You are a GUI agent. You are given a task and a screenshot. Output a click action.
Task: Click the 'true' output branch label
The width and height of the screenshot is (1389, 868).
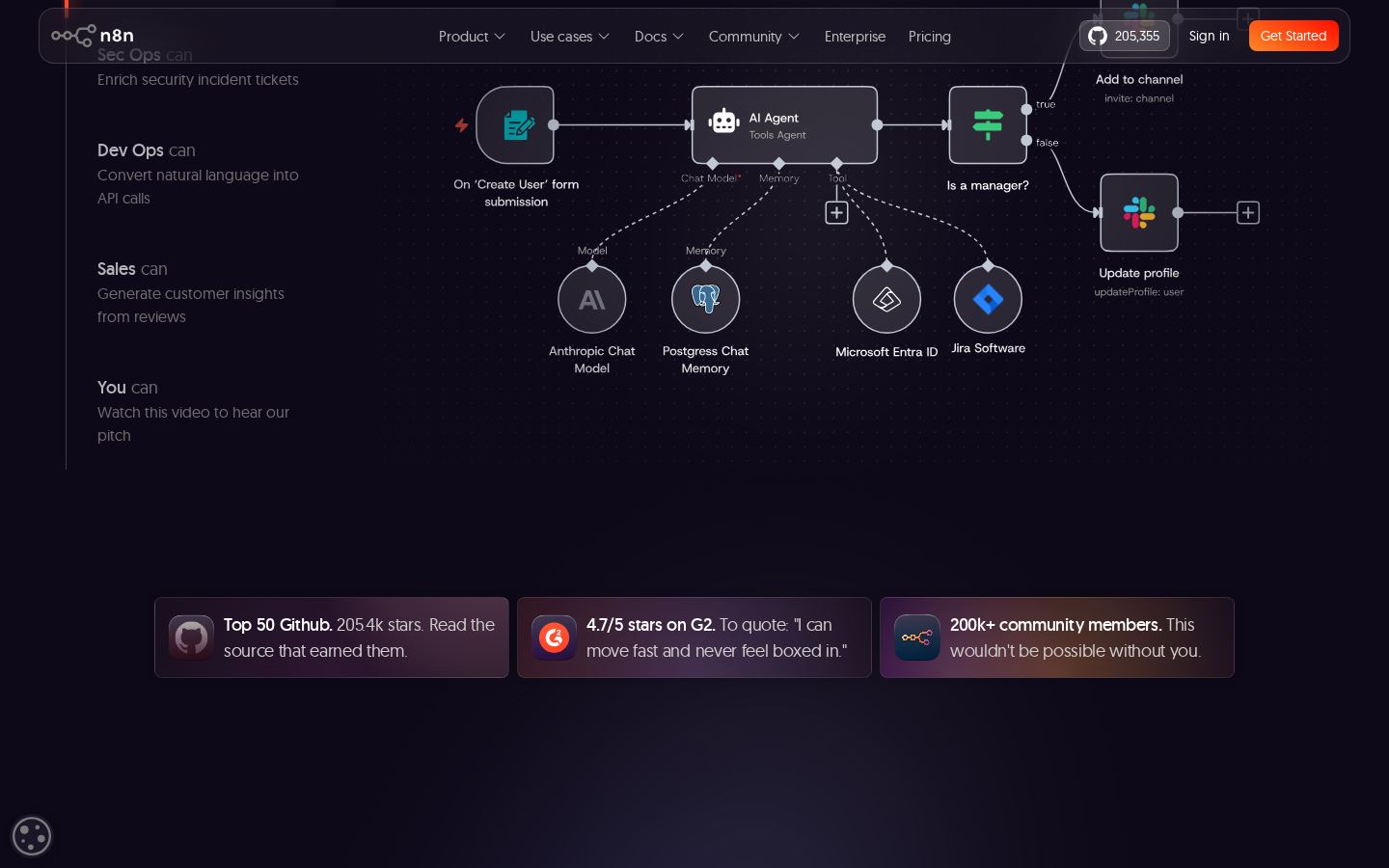coord(1046,104)
